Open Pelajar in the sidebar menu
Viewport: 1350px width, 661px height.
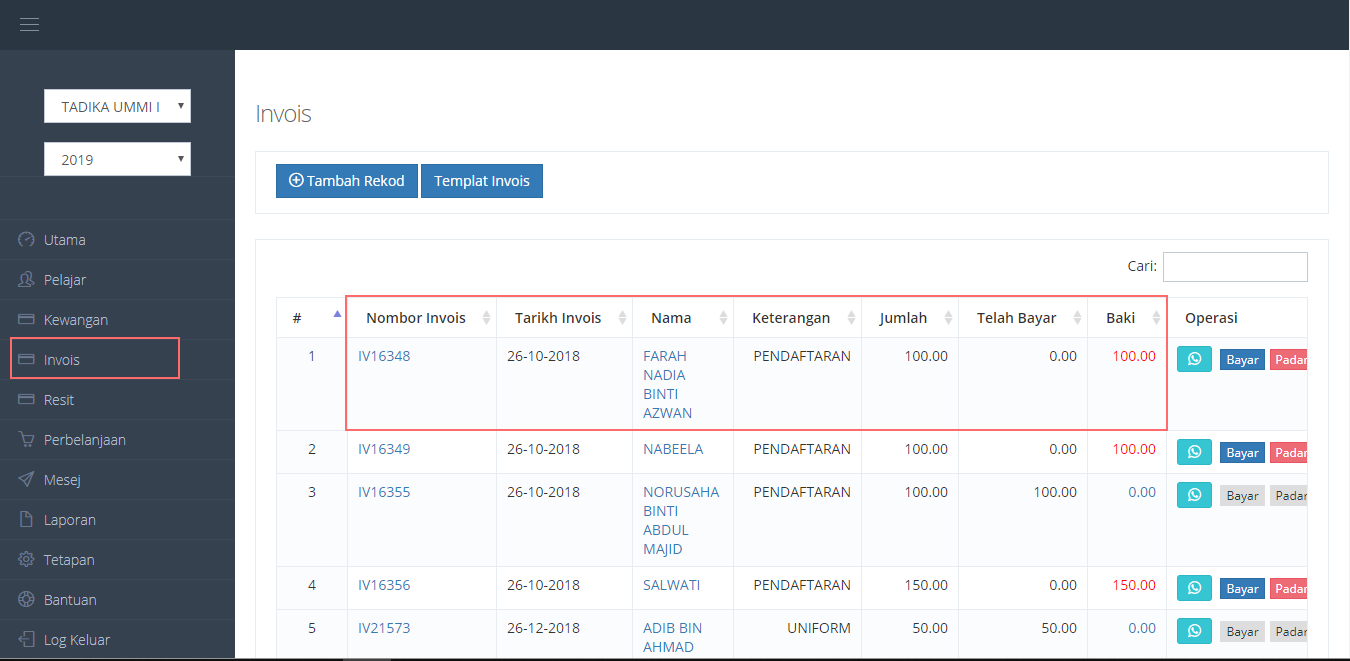(65, 280)
